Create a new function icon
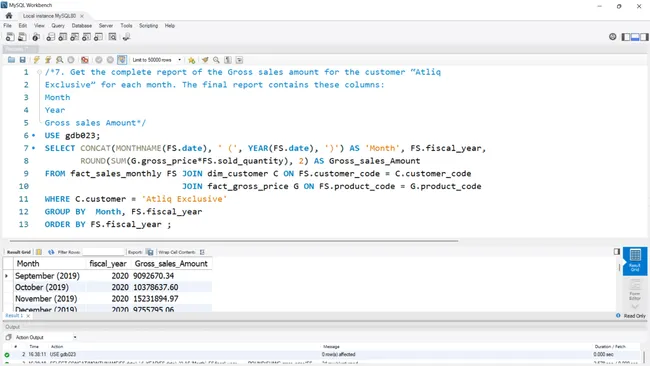The width and height of the screenshot is (650, 366). click(98, 37)
